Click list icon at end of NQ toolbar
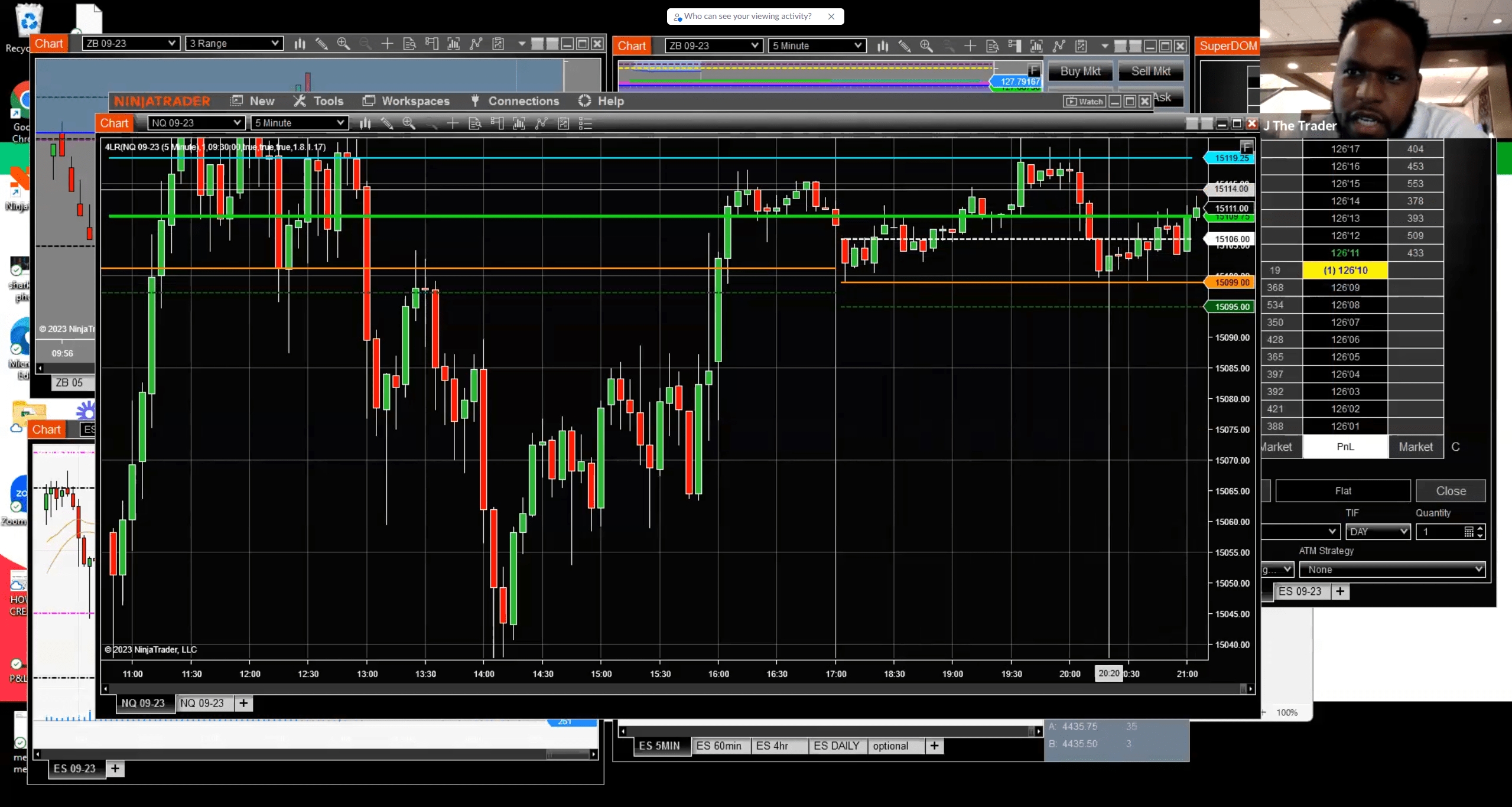Image resolution: width=1512 pixels, height=807 pixels. coord(585,123)
